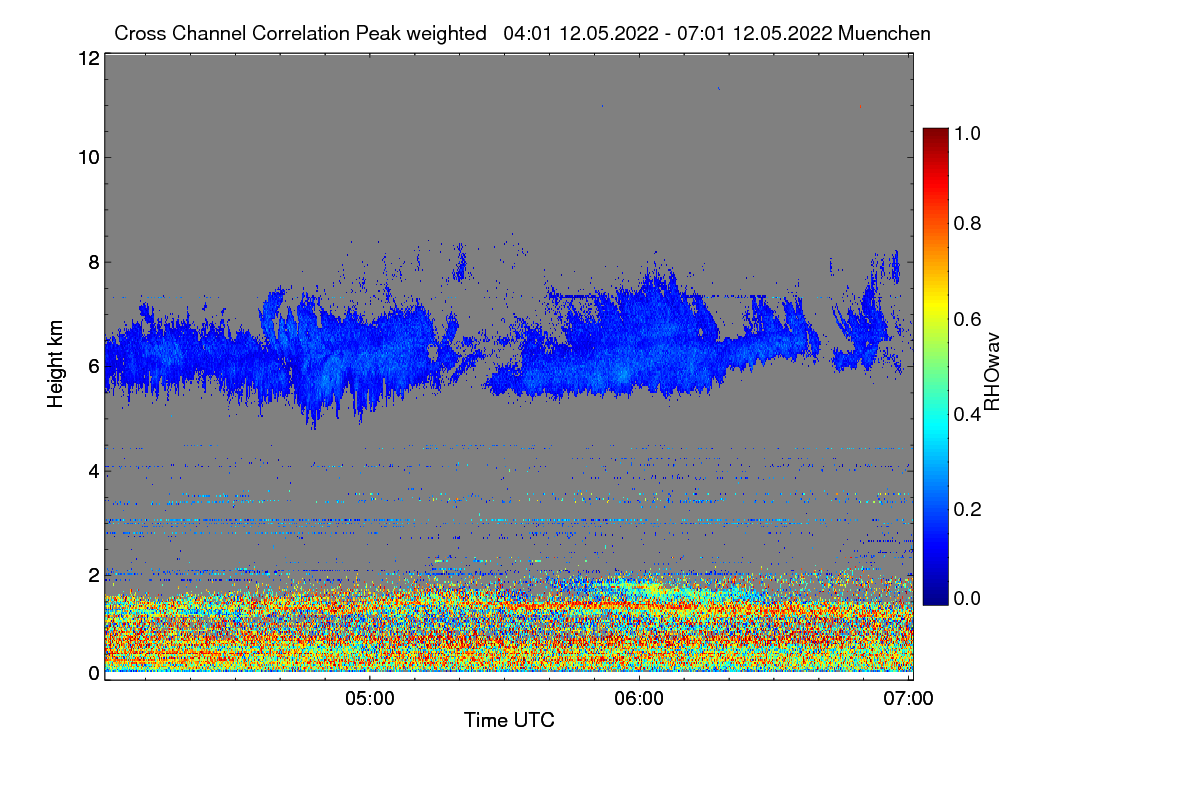Viewport: 1200px width, 800px height.
Task: Click the height axis tick label 12
Action: click(87, 58)
